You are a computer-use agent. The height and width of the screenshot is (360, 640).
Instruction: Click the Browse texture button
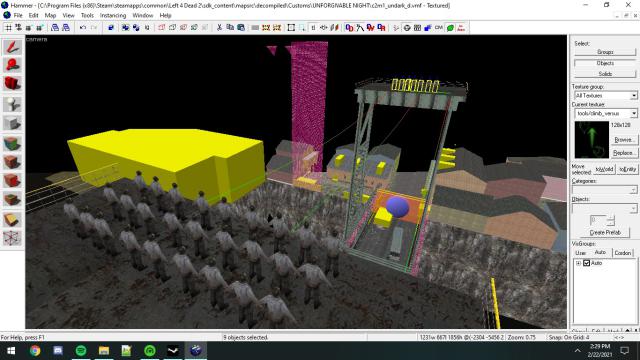(x=624, y=140)
